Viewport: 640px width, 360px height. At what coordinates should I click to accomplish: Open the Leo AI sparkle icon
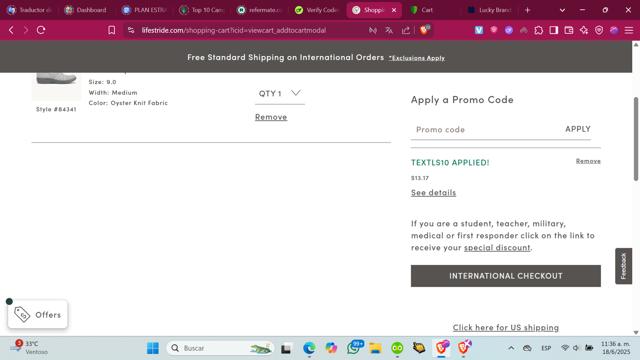(584, 30)
